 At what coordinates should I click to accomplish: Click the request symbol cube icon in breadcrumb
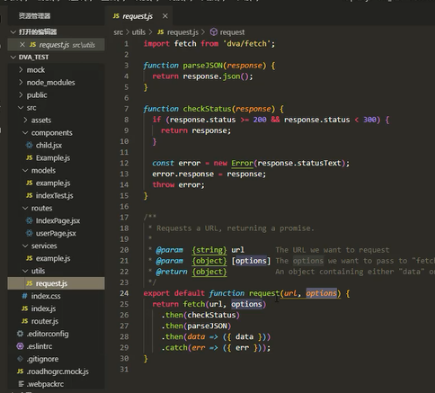(214, 32)
